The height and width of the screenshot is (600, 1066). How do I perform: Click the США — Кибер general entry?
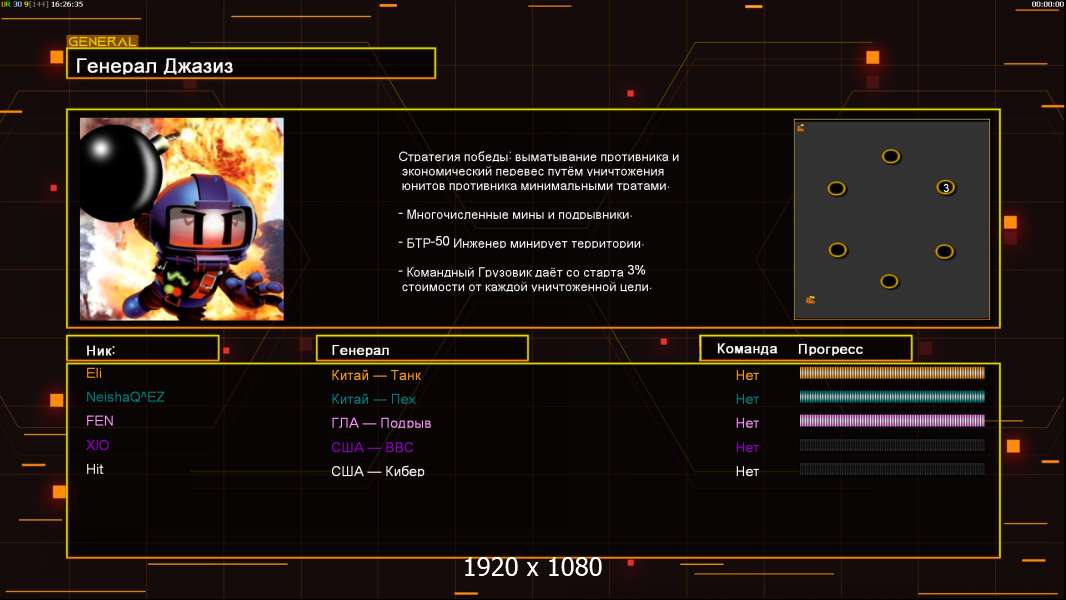pos(377,471)
